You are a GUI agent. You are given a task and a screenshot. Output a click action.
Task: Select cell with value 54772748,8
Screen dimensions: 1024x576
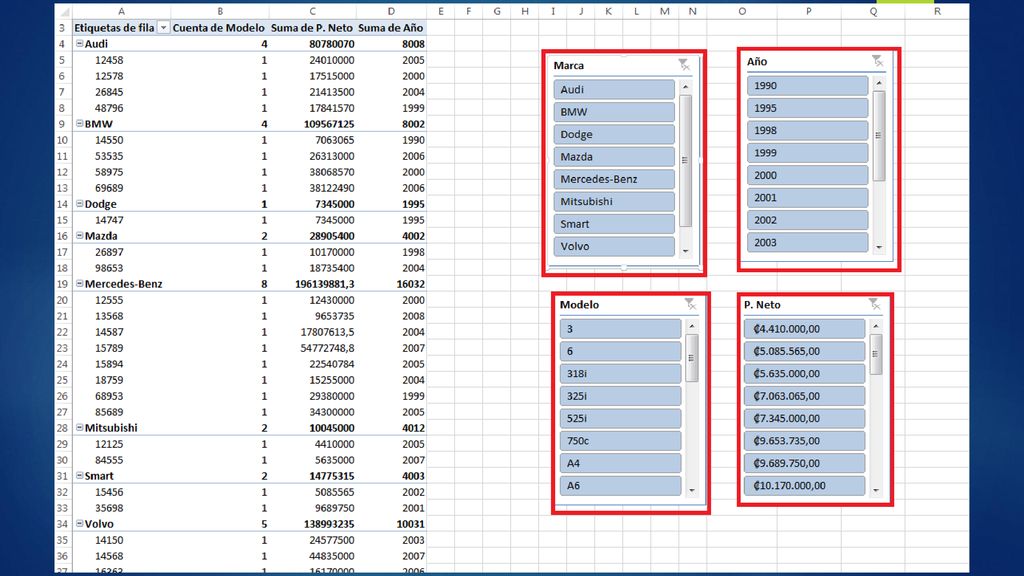312,348
